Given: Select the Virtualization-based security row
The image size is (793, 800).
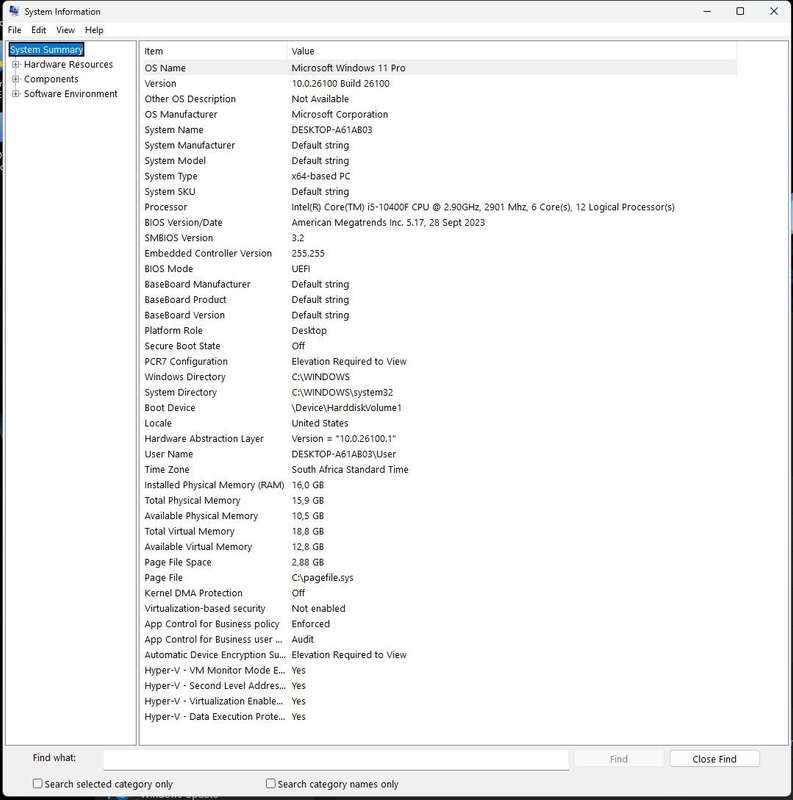Looking at the screenshot, I should point(439,609).
